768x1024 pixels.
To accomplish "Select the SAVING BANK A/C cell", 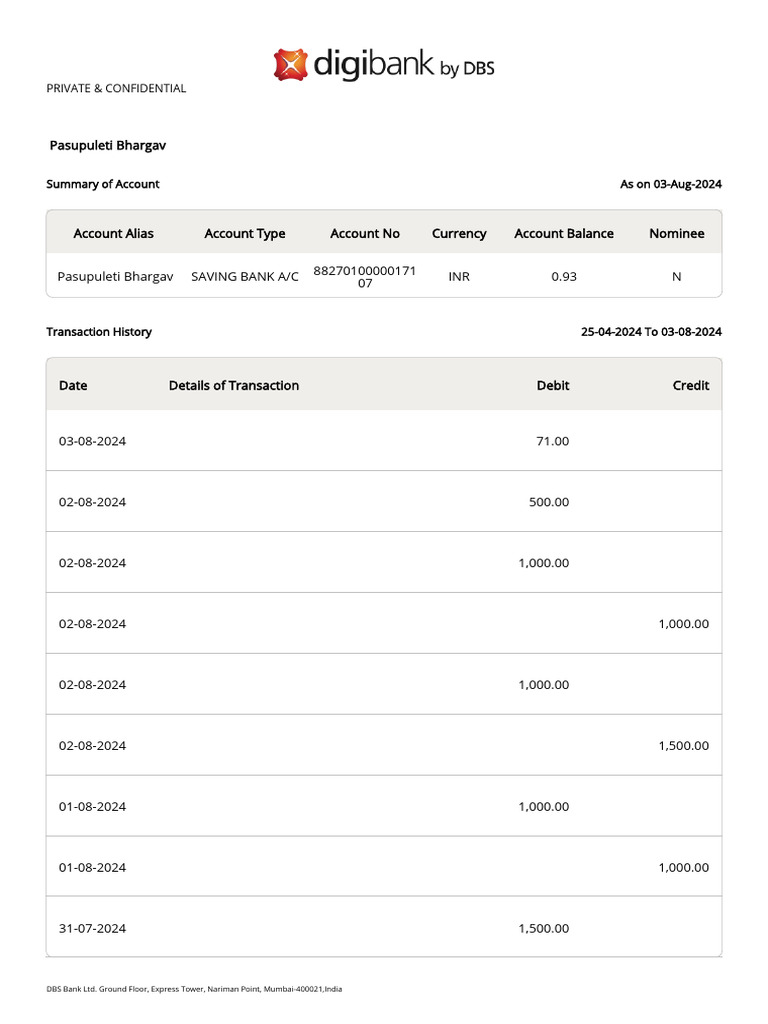I will click(245, 276).
